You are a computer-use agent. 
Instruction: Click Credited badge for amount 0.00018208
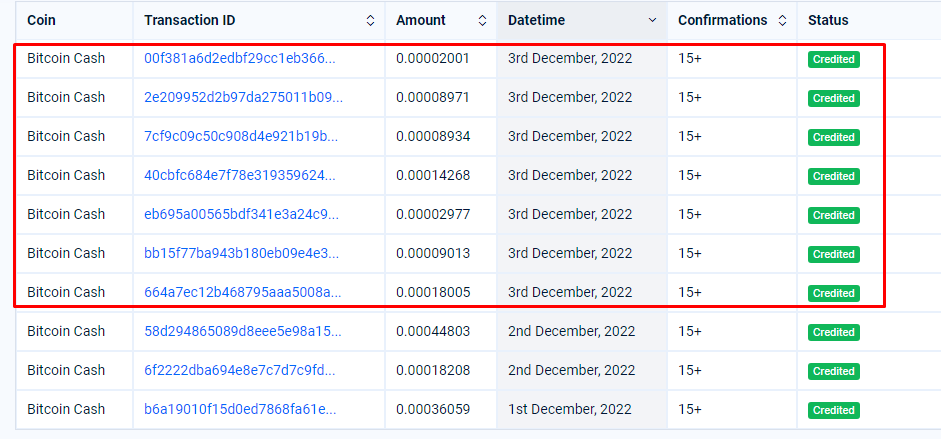pos(834,371)
